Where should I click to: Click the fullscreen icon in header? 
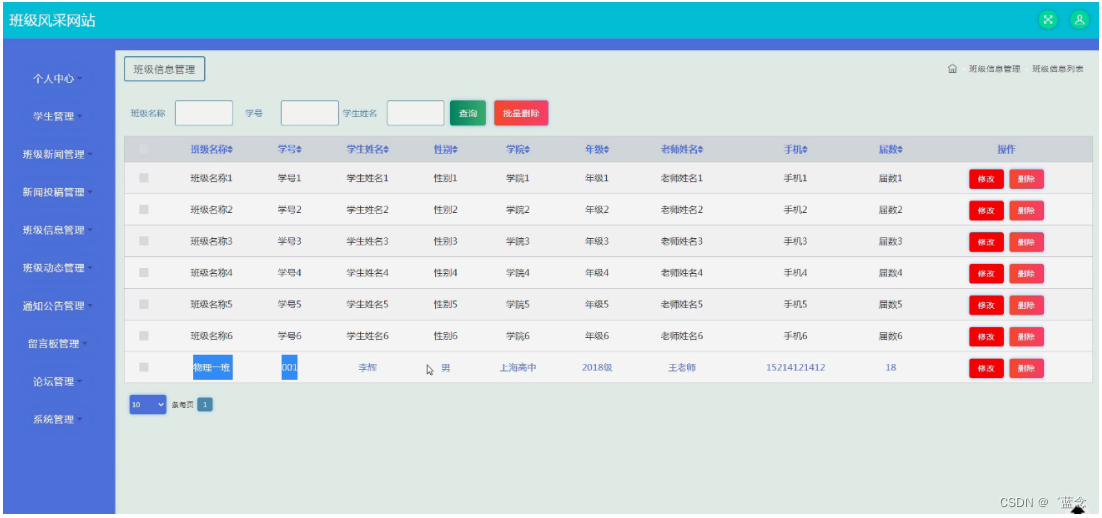[x=1048, y=20]
